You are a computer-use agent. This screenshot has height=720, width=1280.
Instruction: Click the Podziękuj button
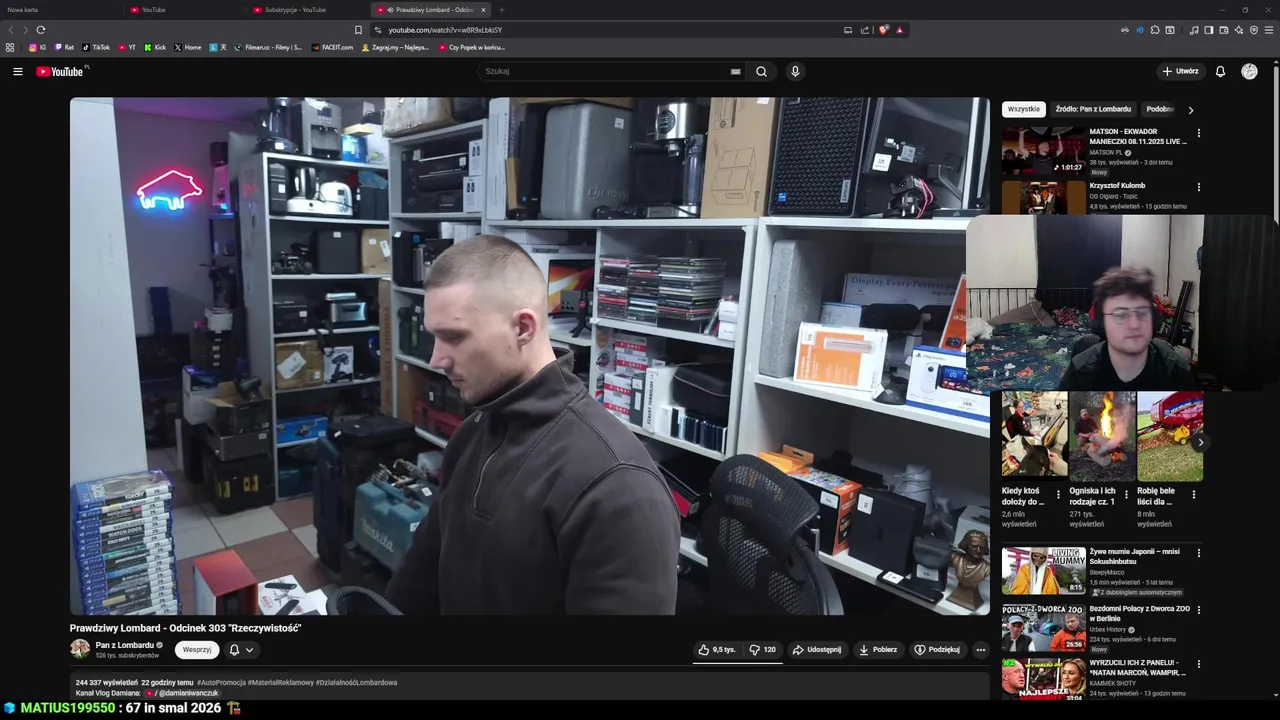937,650
